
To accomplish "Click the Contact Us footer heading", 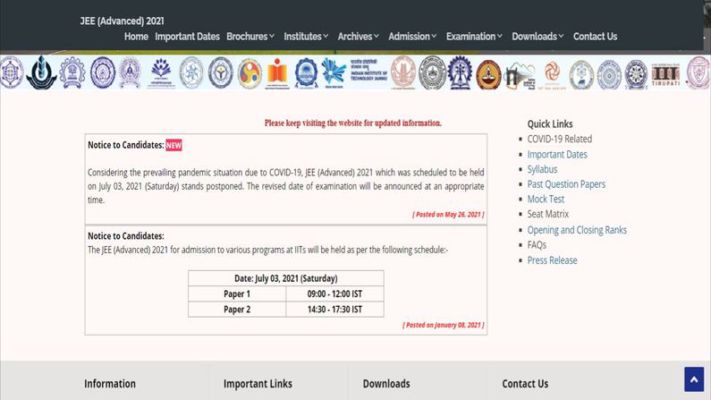I will pyautogui.click(x=525, y=384).
